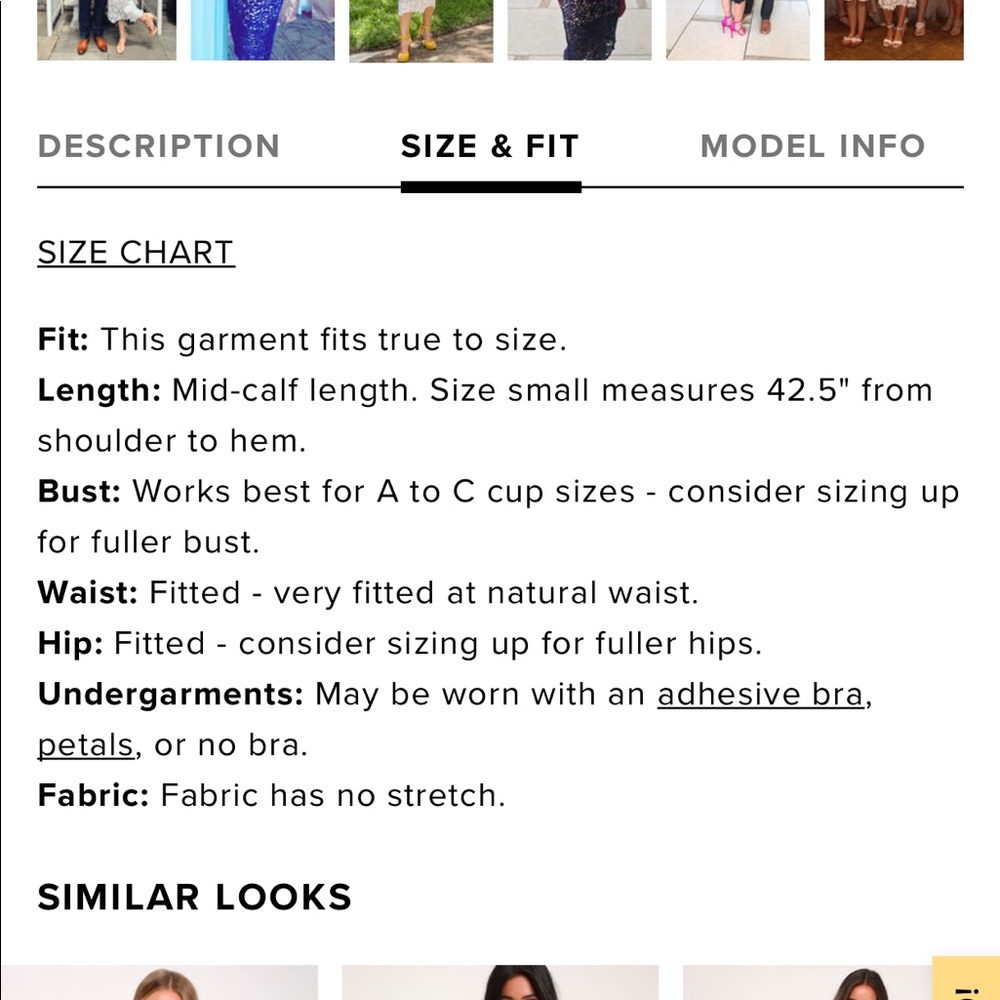View photo with brown shoes and white skirt
Screen dimensions: 1000x1000
pos(107,30)
